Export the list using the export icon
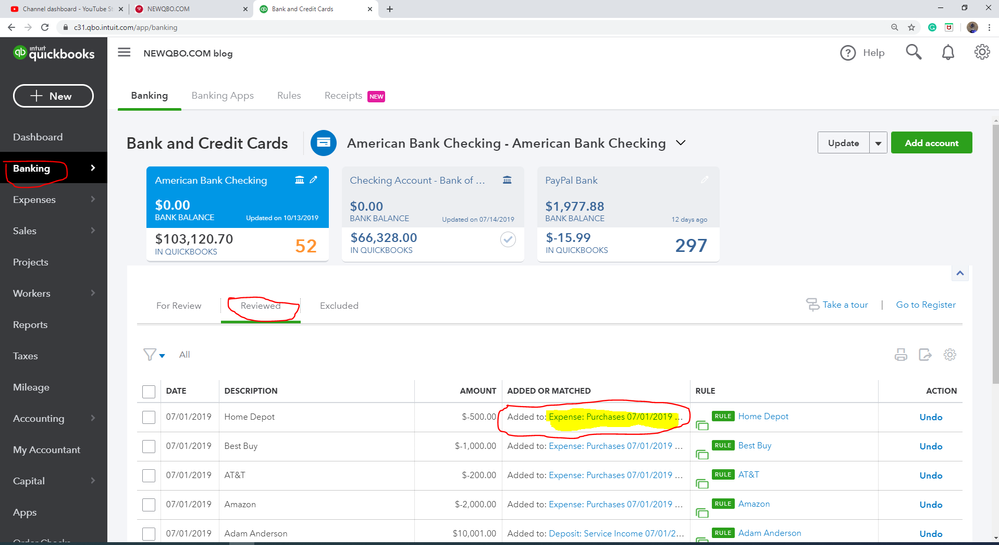The height and width of the screenshot is (545, 999). click(x=925, y=354)
